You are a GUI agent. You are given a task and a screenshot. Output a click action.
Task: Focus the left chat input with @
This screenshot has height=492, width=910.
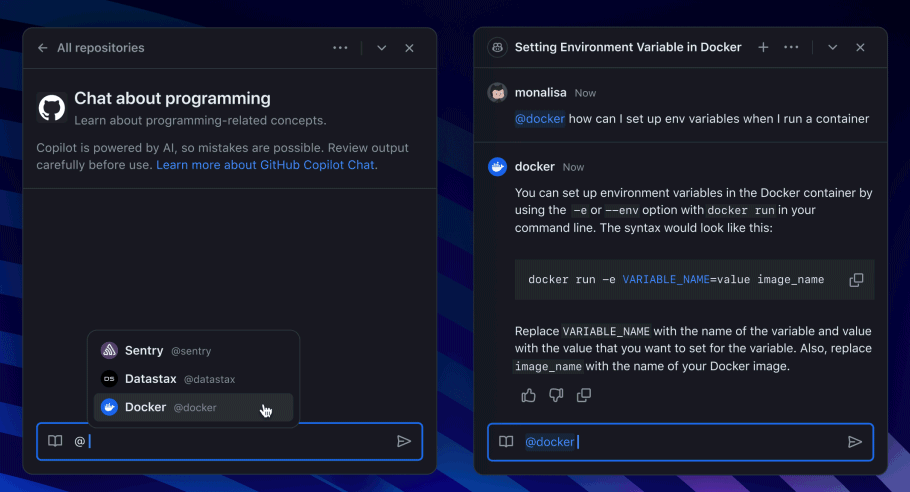pos(232,442)
